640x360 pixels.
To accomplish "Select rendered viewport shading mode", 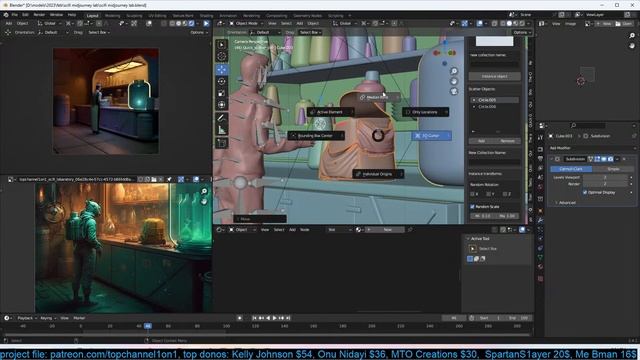I will pos(522,24).
